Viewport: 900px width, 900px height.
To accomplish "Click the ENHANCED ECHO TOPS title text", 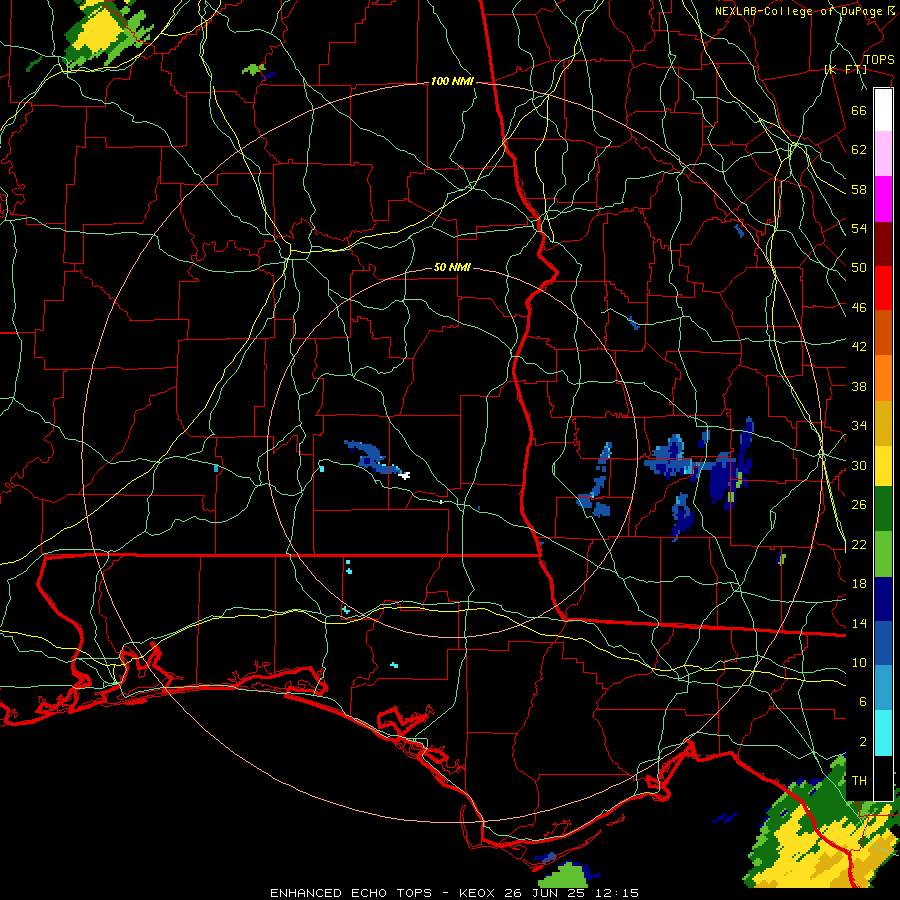I will (x=351, y=893).
